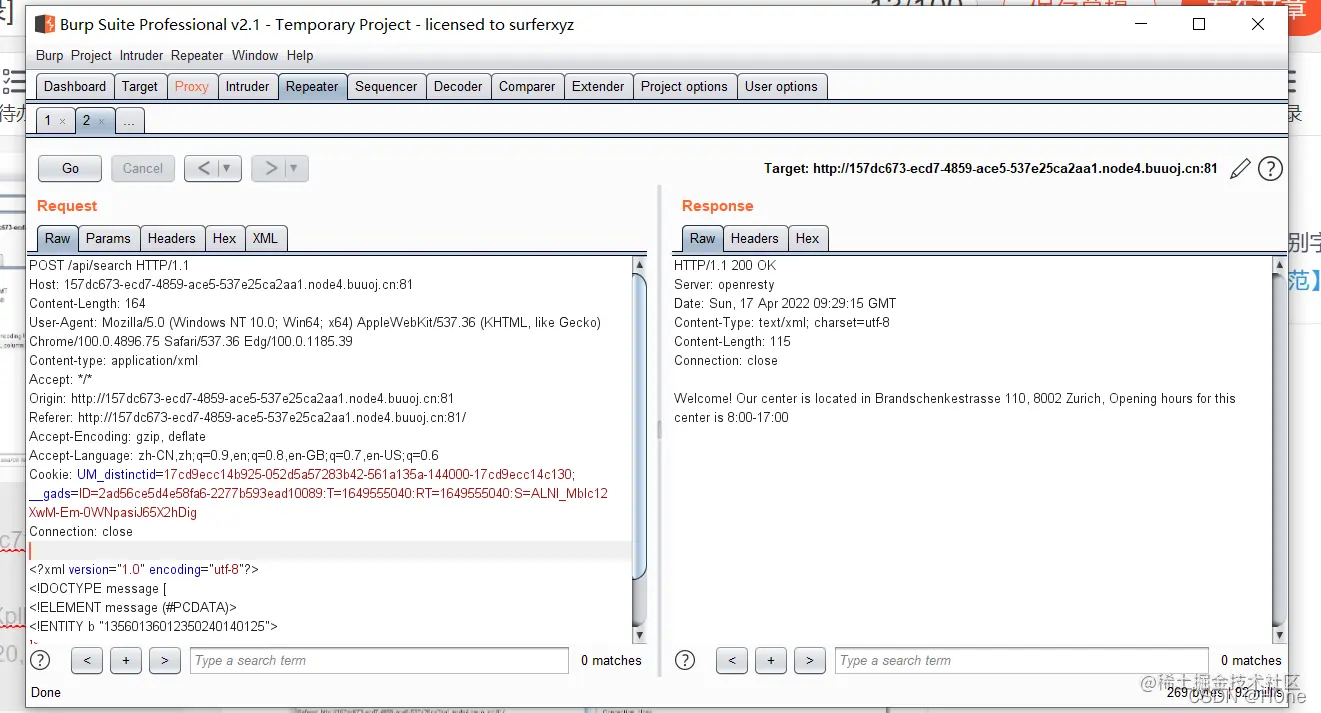Open back history dropdown arrow
Screen dimensions: 1321x713
(228, 168)
